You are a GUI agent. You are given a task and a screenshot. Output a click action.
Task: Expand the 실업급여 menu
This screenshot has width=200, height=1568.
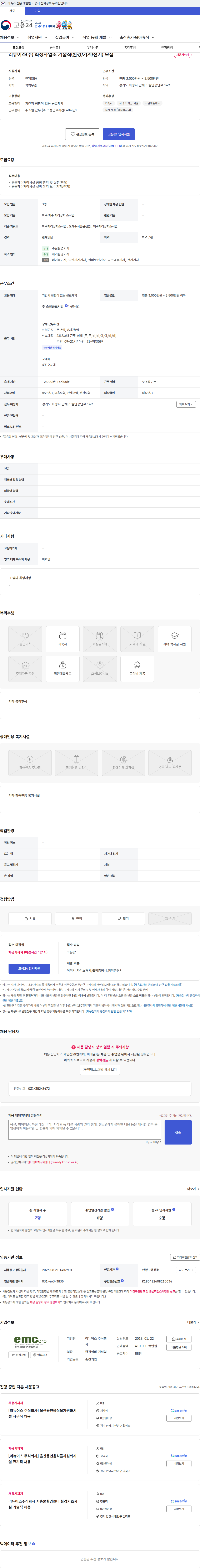65,38
